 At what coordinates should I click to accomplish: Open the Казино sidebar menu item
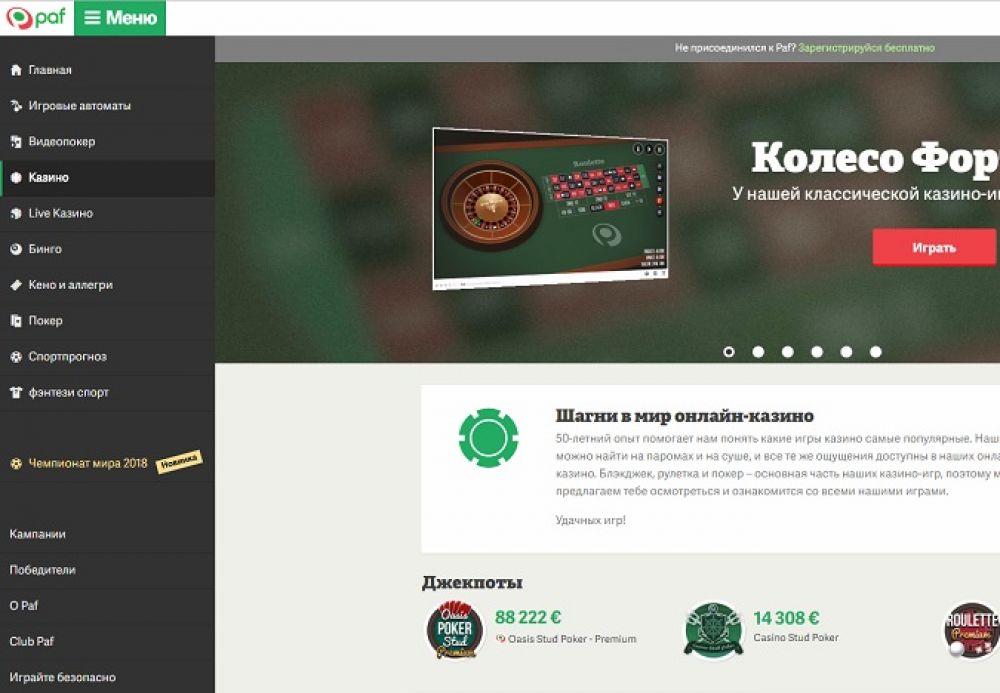(x=107, y=178)
